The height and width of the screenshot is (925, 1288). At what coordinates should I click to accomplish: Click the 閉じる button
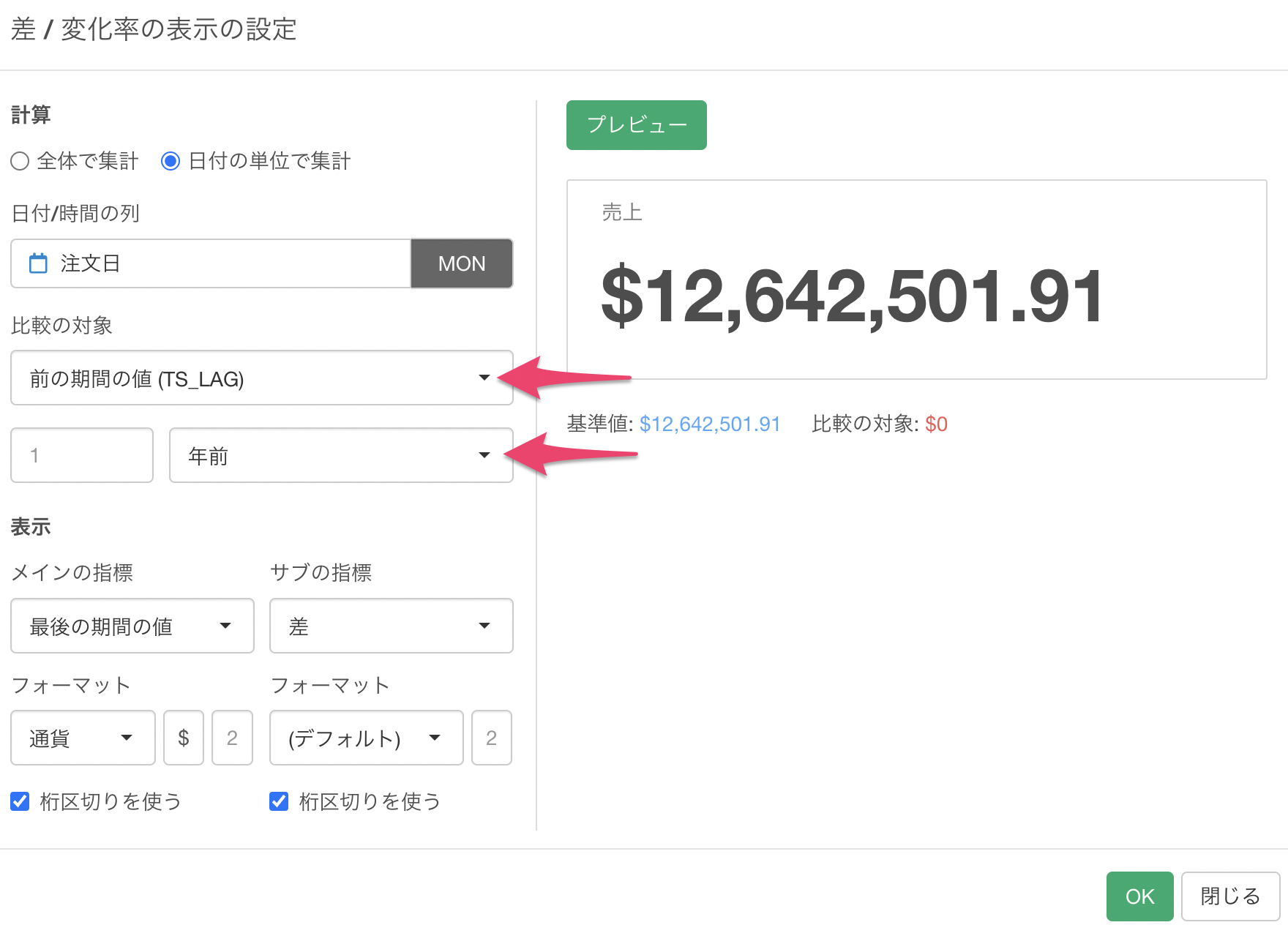pyautogui.click(x=1229, y=896)
